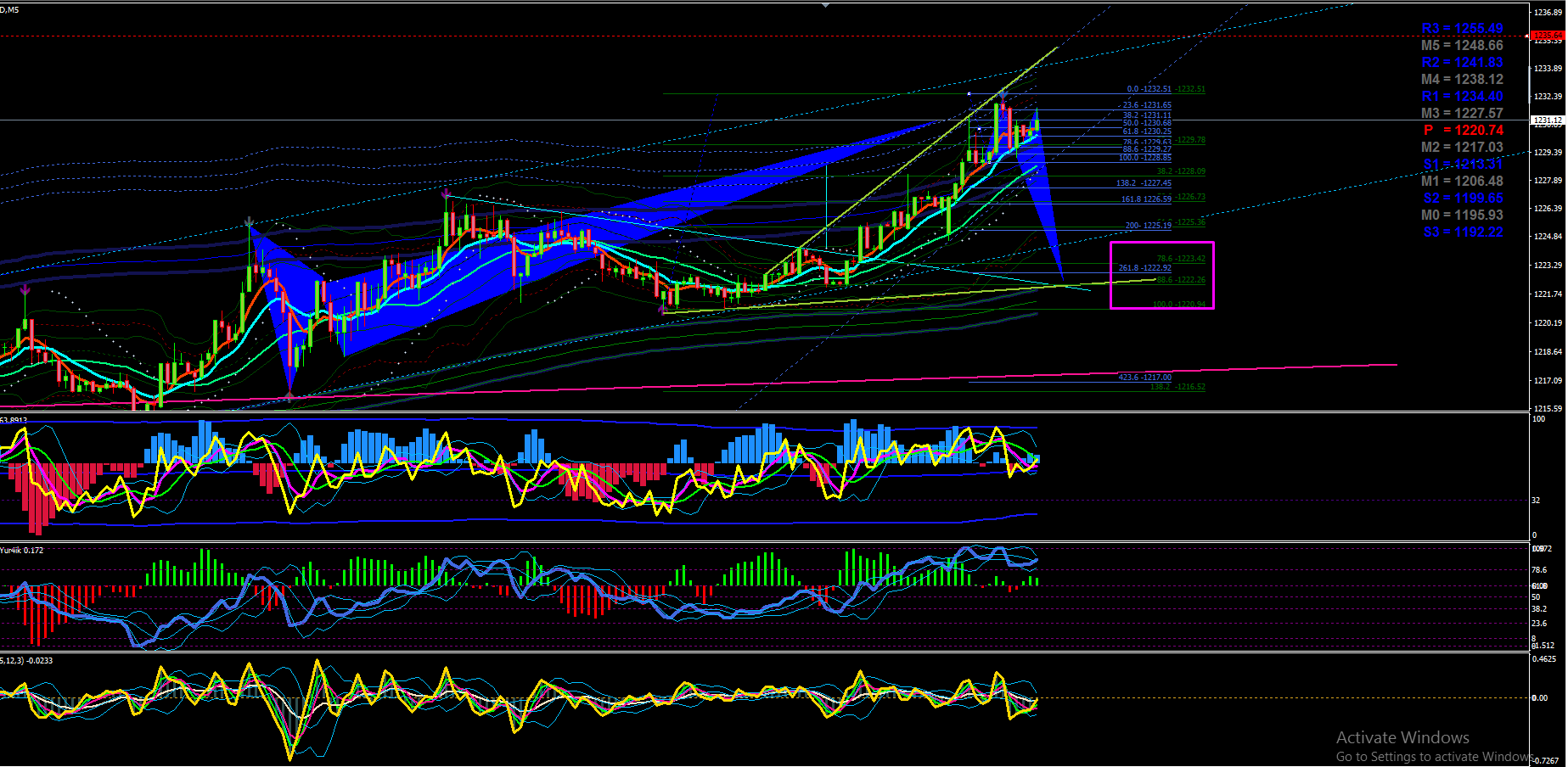Screen dimensions: 1568x767
Task: Click the R3 = 1255.49 pivot label
Action: pyautogui.click(x=1462, y=29)
